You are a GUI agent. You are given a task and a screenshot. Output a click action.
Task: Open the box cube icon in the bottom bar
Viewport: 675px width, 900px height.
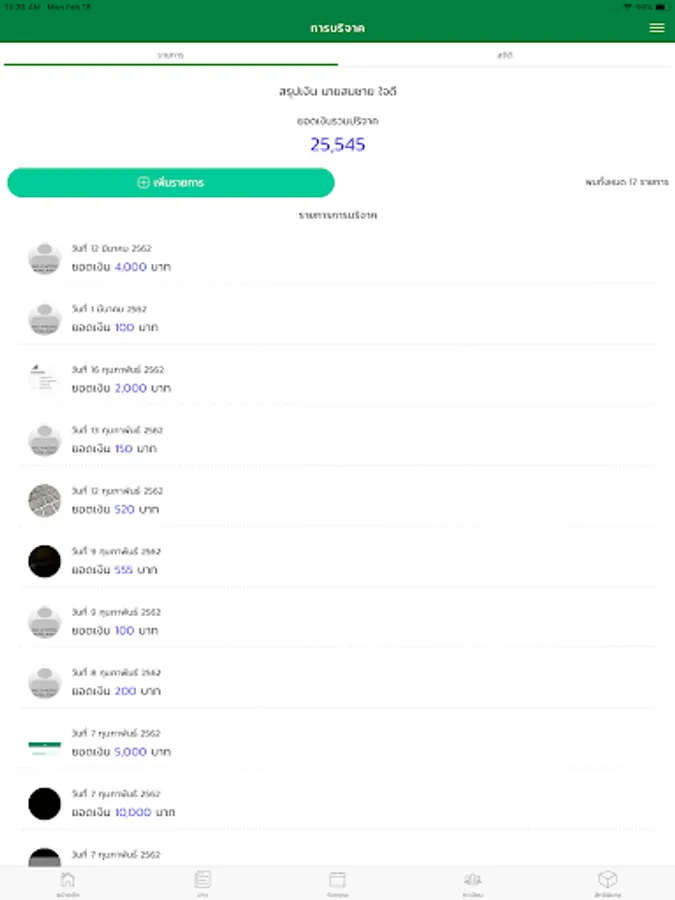click(607, 880)
